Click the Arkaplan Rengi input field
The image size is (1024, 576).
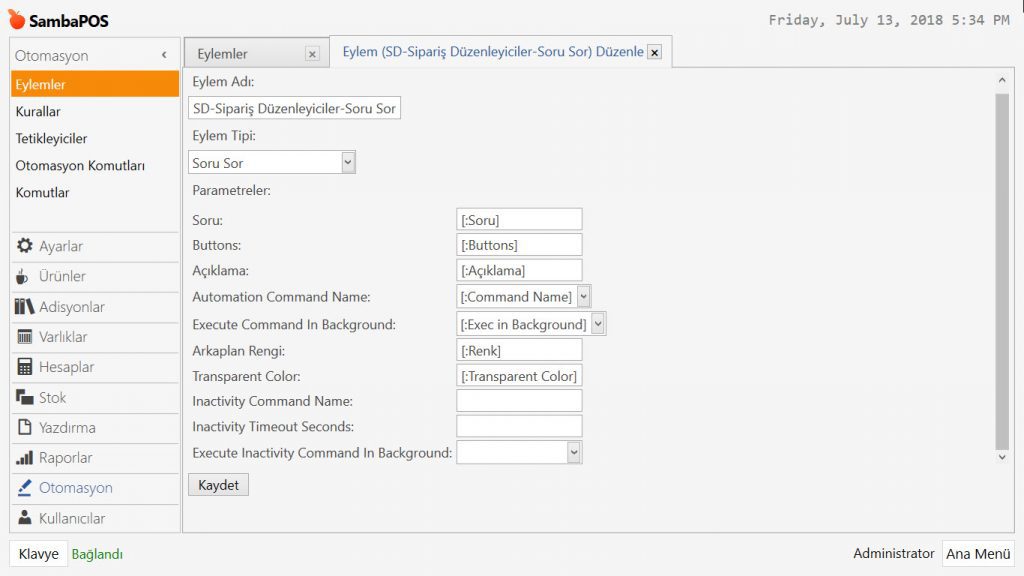[x=519, y=350]
